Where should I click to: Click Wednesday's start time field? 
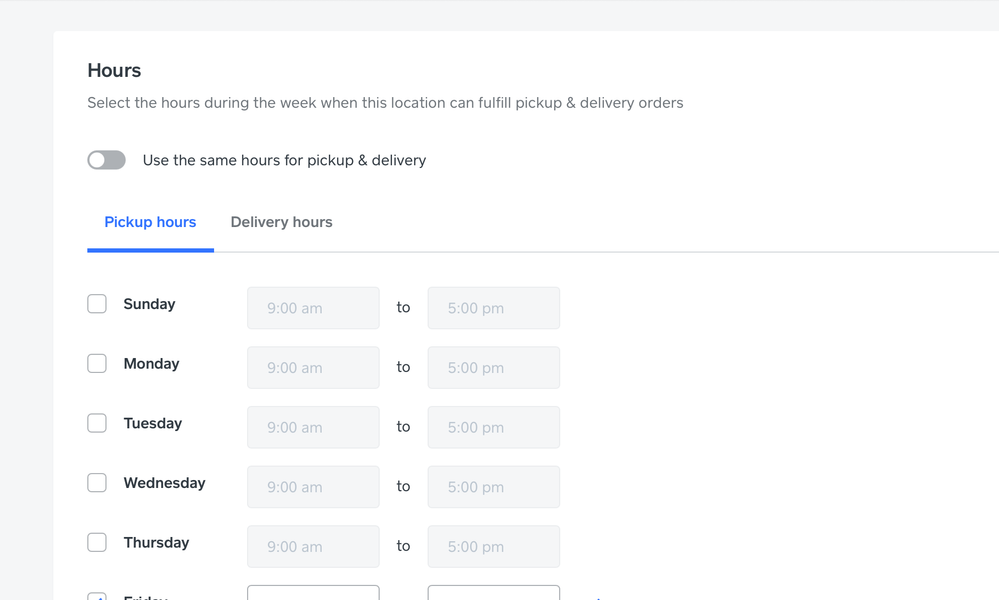tap(313, 487)
